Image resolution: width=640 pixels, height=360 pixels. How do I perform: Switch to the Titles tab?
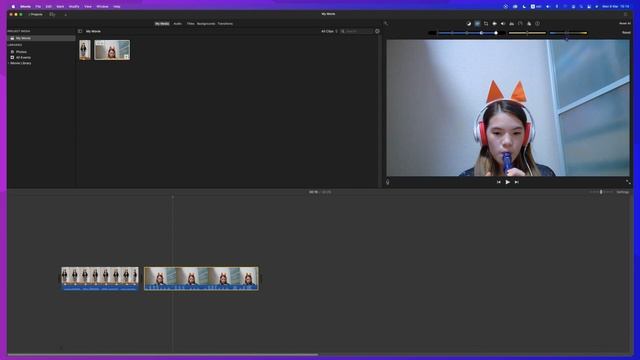pos(190,24)
